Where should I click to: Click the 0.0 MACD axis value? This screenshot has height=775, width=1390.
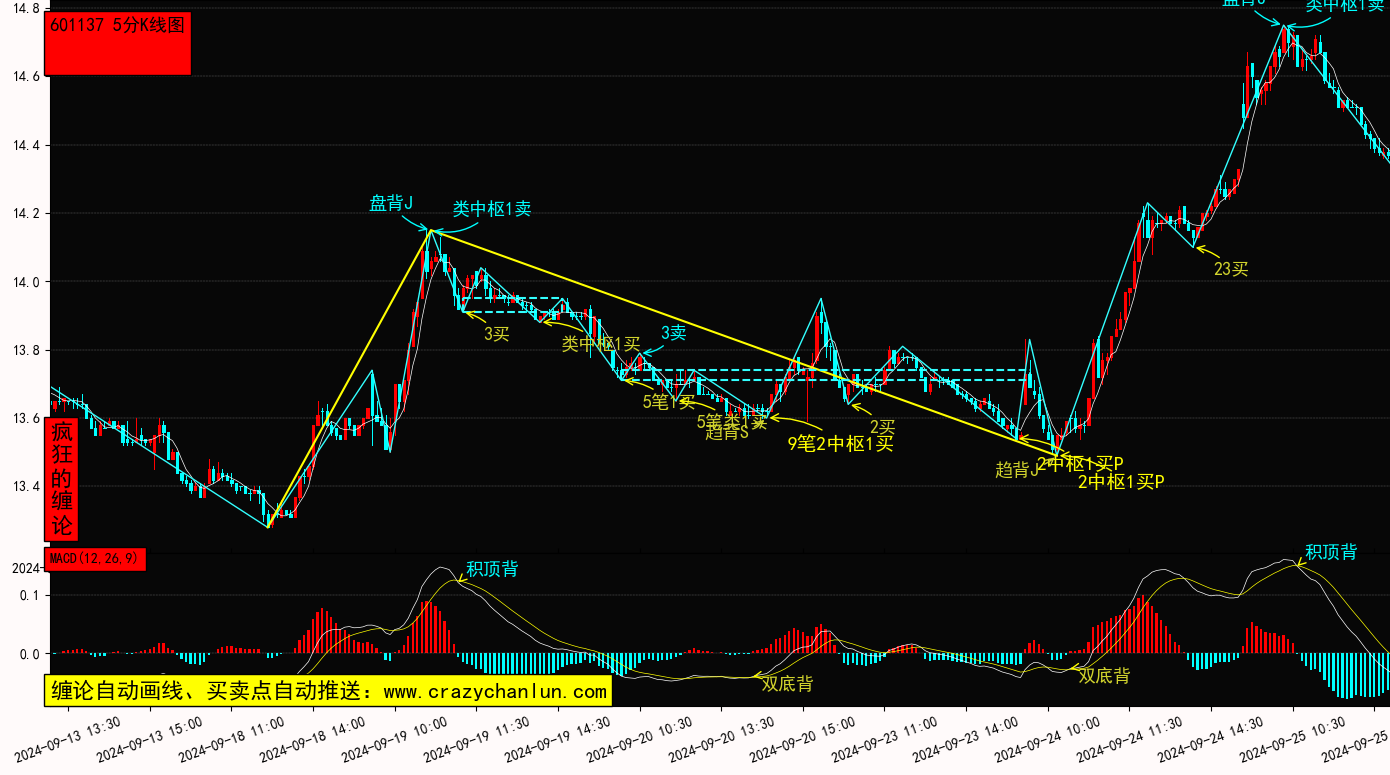click(x=28, y=654)
